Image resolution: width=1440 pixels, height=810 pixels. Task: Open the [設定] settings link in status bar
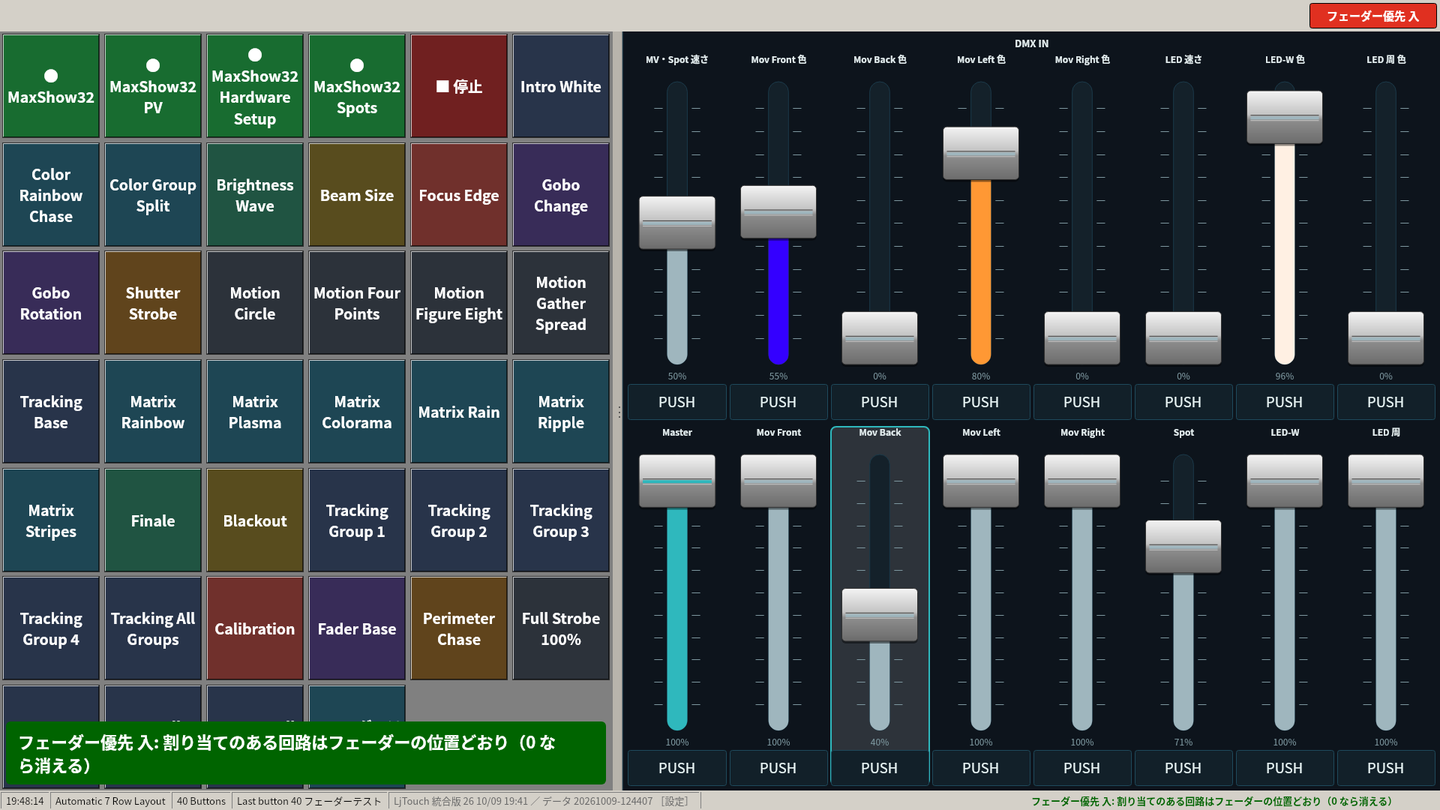tap(675, 801)
